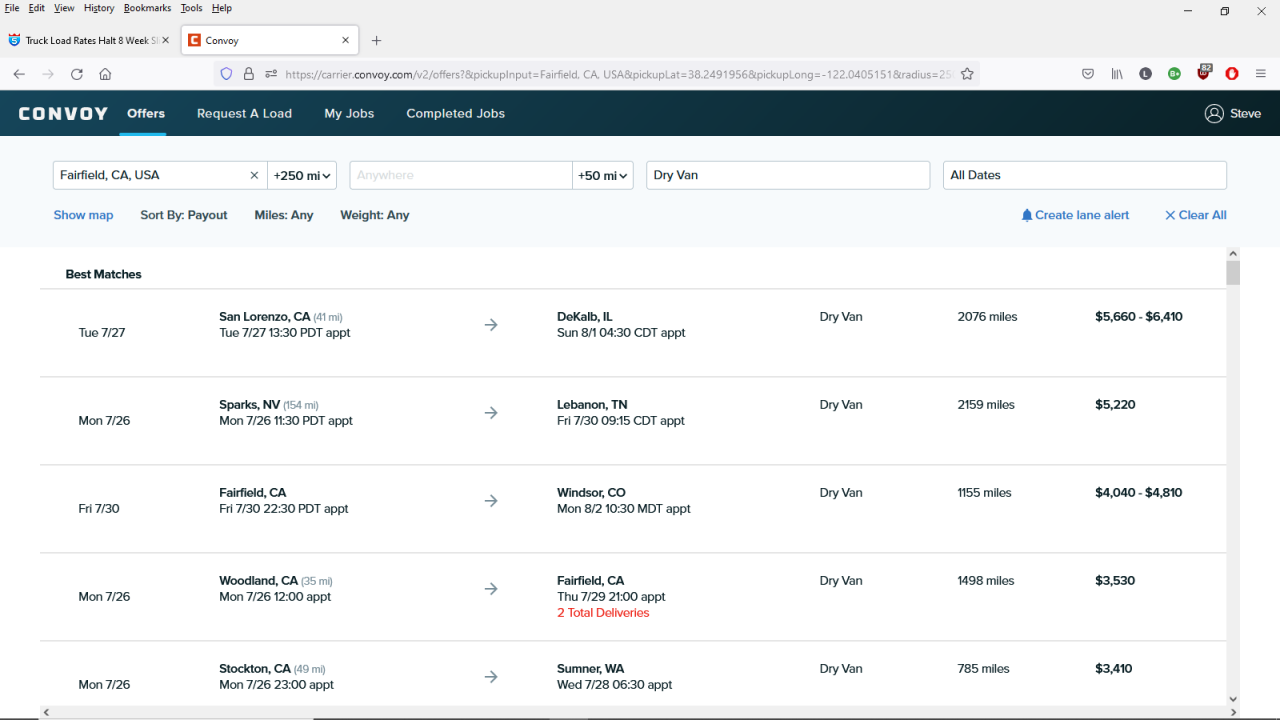Reload the current page
1280x720 pixels.
pos(76,74)
